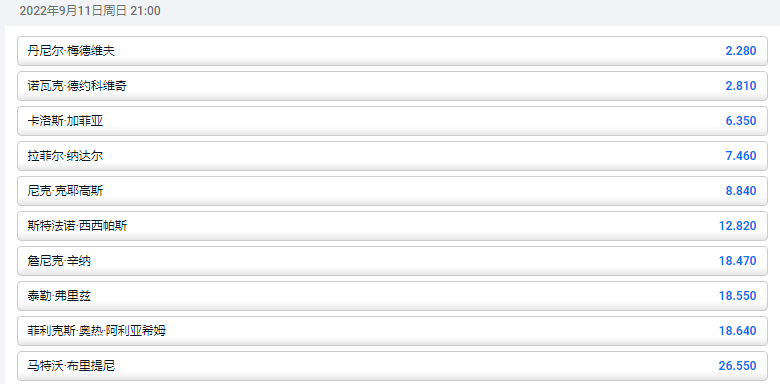Screen dimensions: 780x384
Task: Pick the 泰勒·弗里兹 row
Action: tap(392, 296)
